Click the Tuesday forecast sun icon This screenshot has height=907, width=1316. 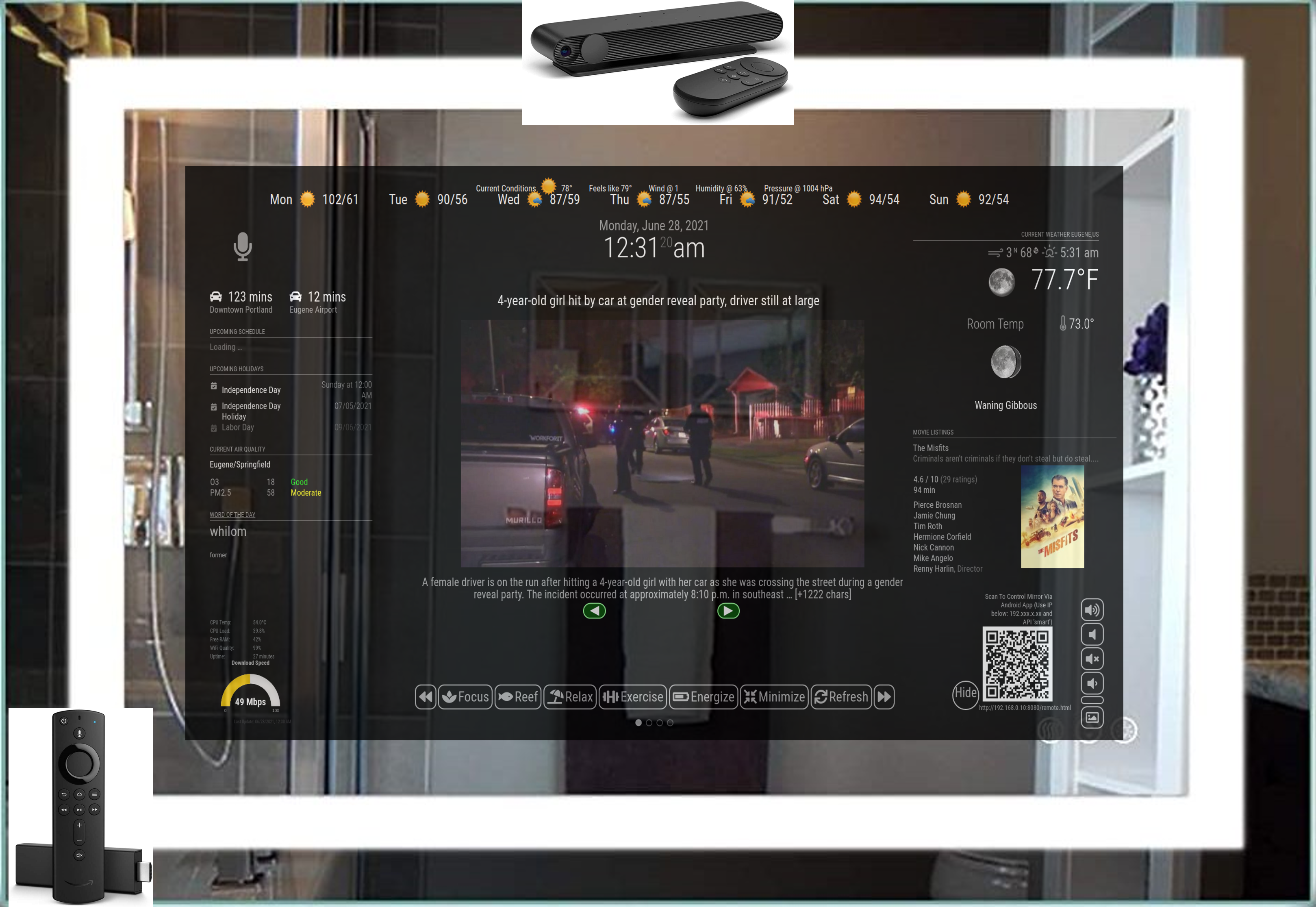tap(422, 199)
